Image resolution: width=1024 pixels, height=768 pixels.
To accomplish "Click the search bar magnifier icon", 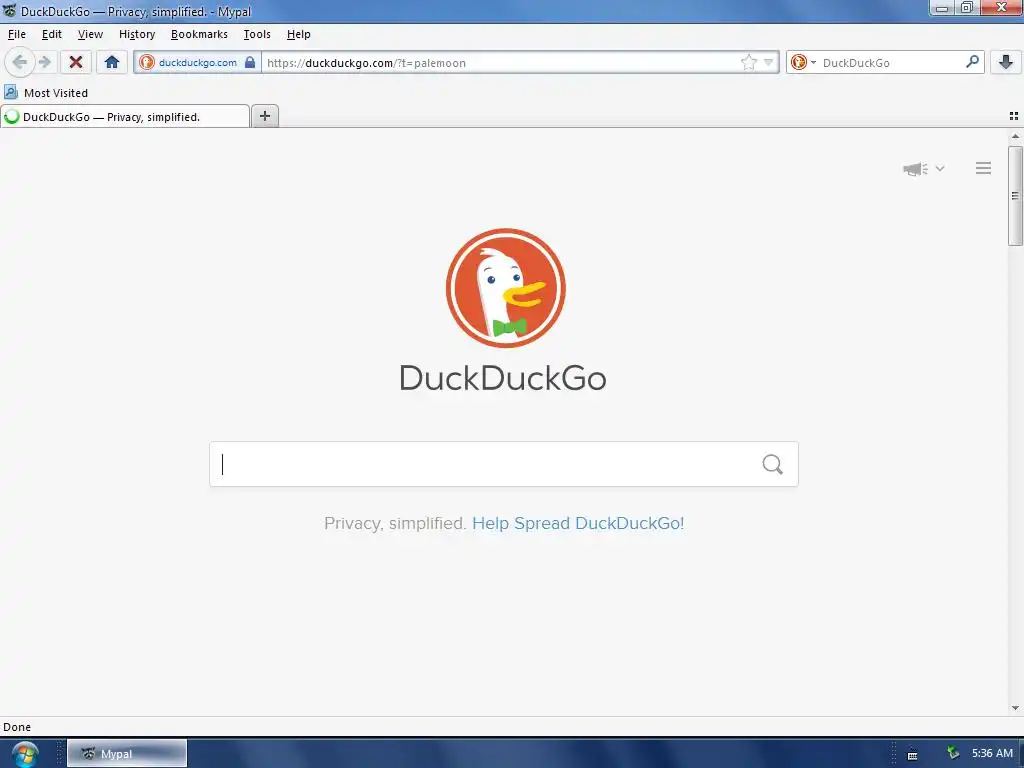I will (972, 62).
